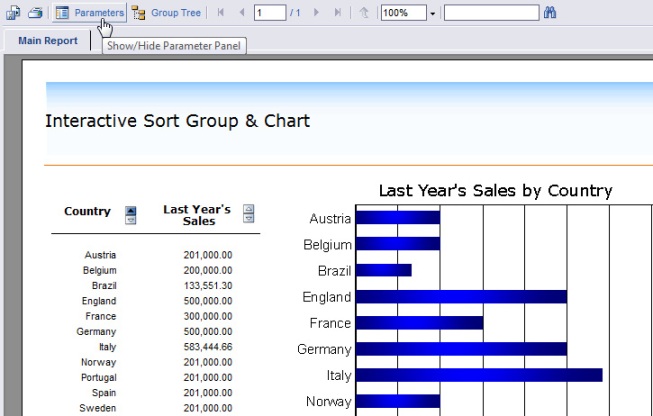653x416 pixels.
Task: Sort Country column ascending arrow
Action: tap(131, 211)
